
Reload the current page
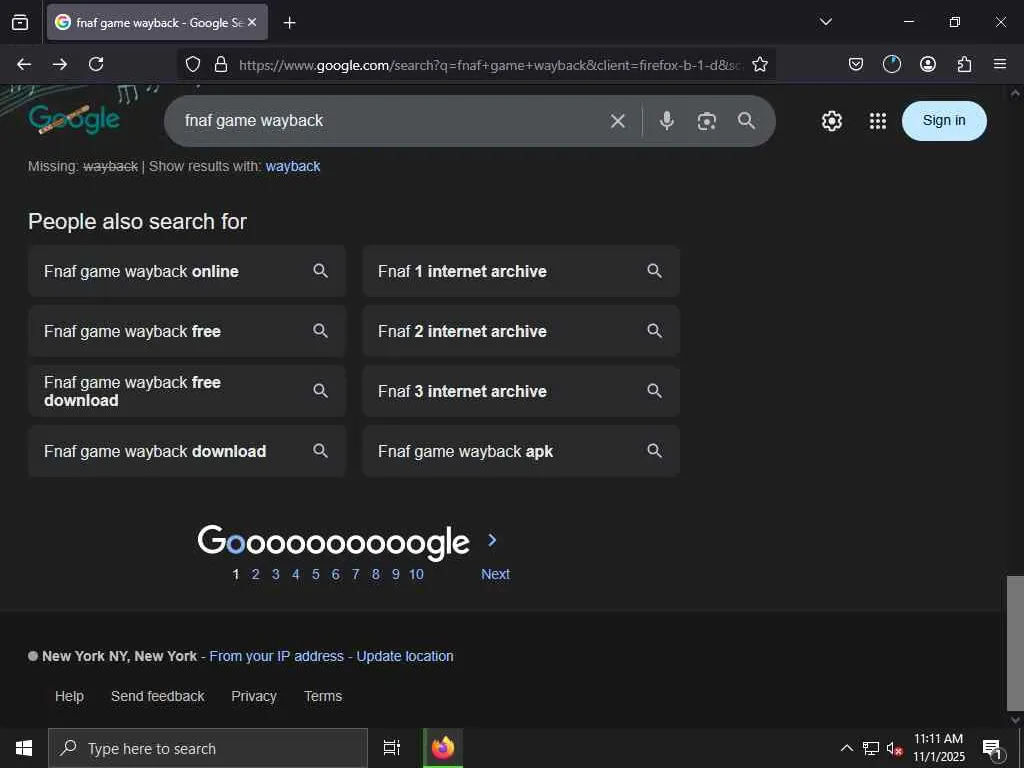[x=96, y=64]
